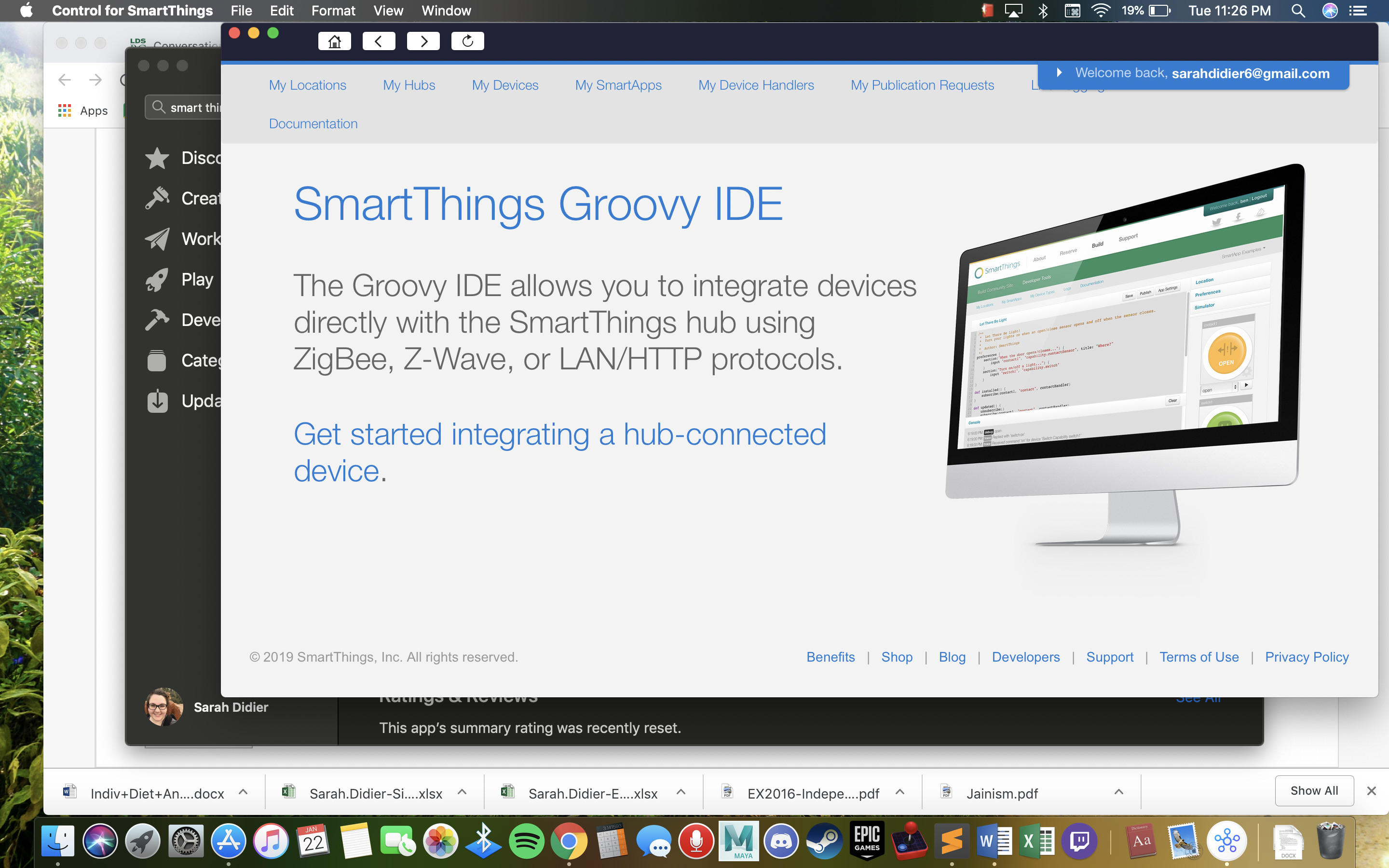
Task: Open Google Chrome from the Dock
Action: (x=569, y=841)
